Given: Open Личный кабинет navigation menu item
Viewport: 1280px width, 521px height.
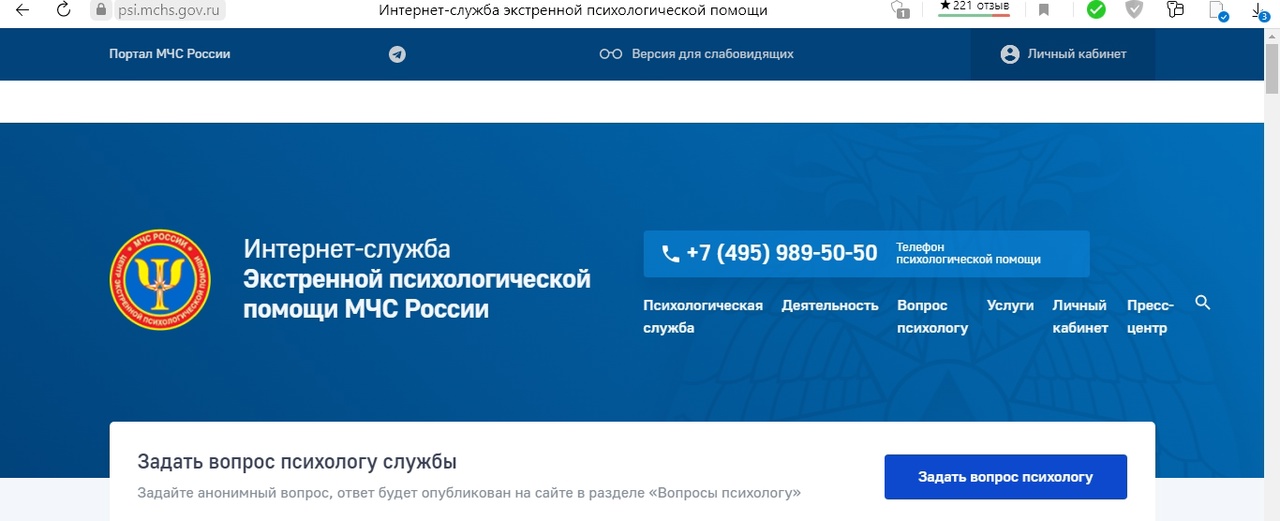Looking at the screenshot, I should point(1080,316).
